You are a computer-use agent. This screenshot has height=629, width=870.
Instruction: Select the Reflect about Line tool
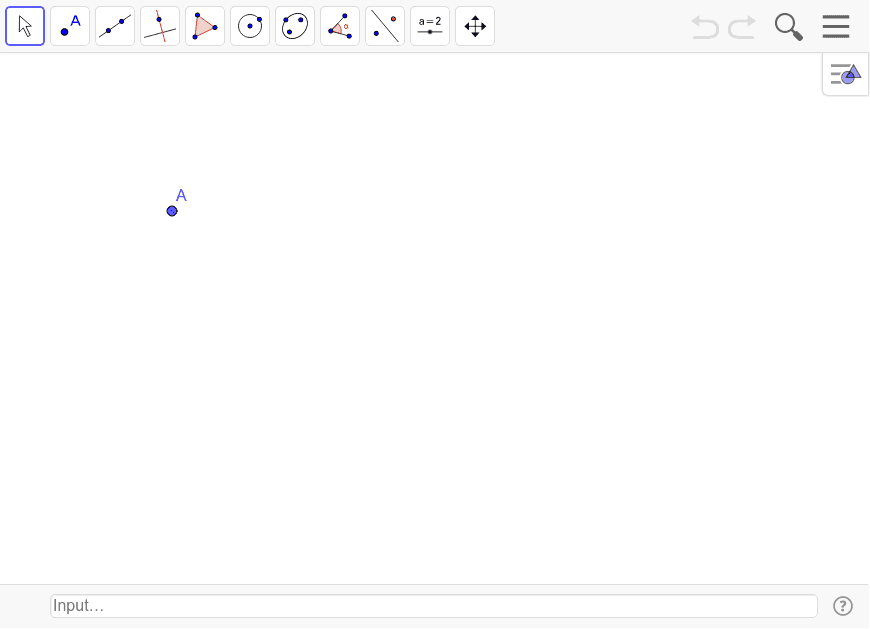[385, 26]
